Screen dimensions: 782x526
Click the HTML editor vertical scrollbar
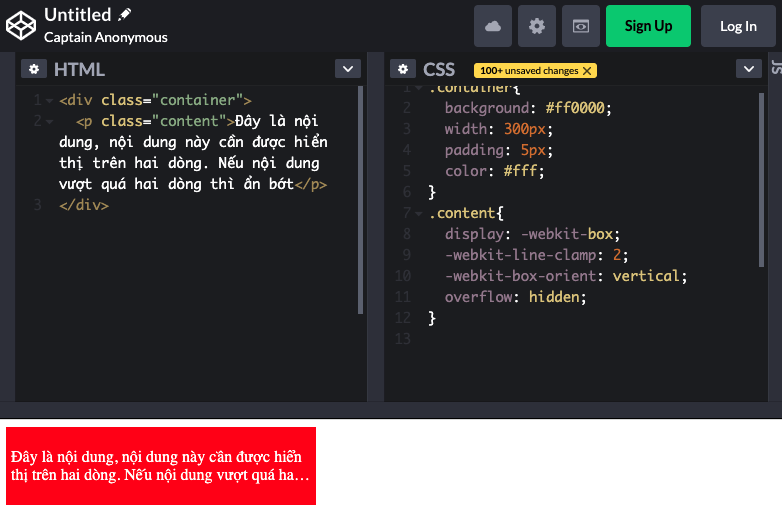coord(361,200)
